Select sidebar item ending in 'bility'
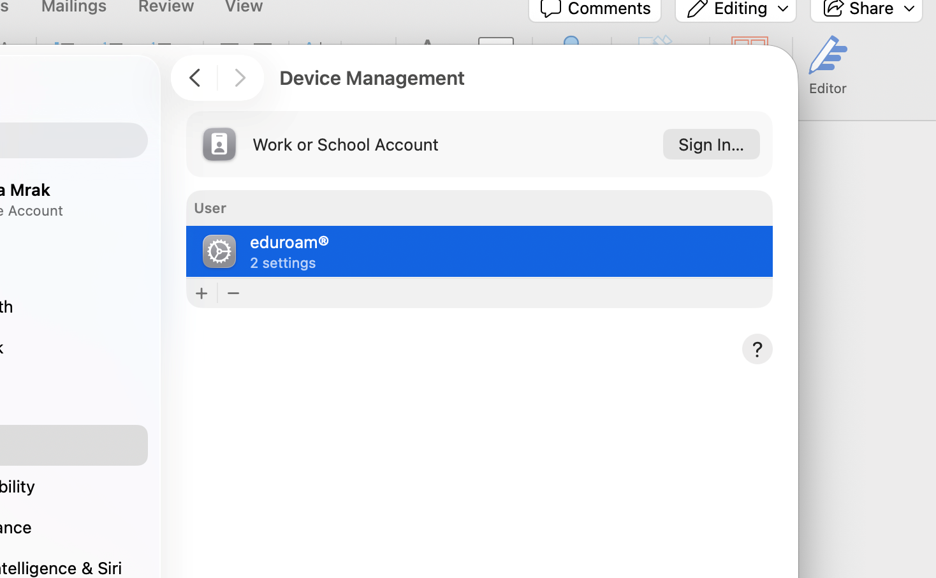The height and width of the screenshot is (578, 936). click(18, 487)
